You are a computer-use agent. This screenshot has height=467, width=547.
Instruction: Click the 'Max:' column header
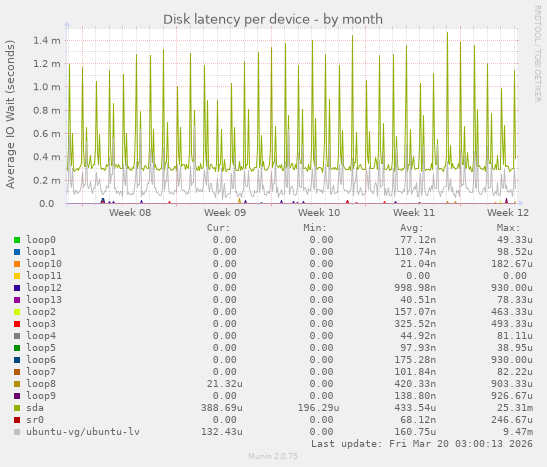(508, 228)
